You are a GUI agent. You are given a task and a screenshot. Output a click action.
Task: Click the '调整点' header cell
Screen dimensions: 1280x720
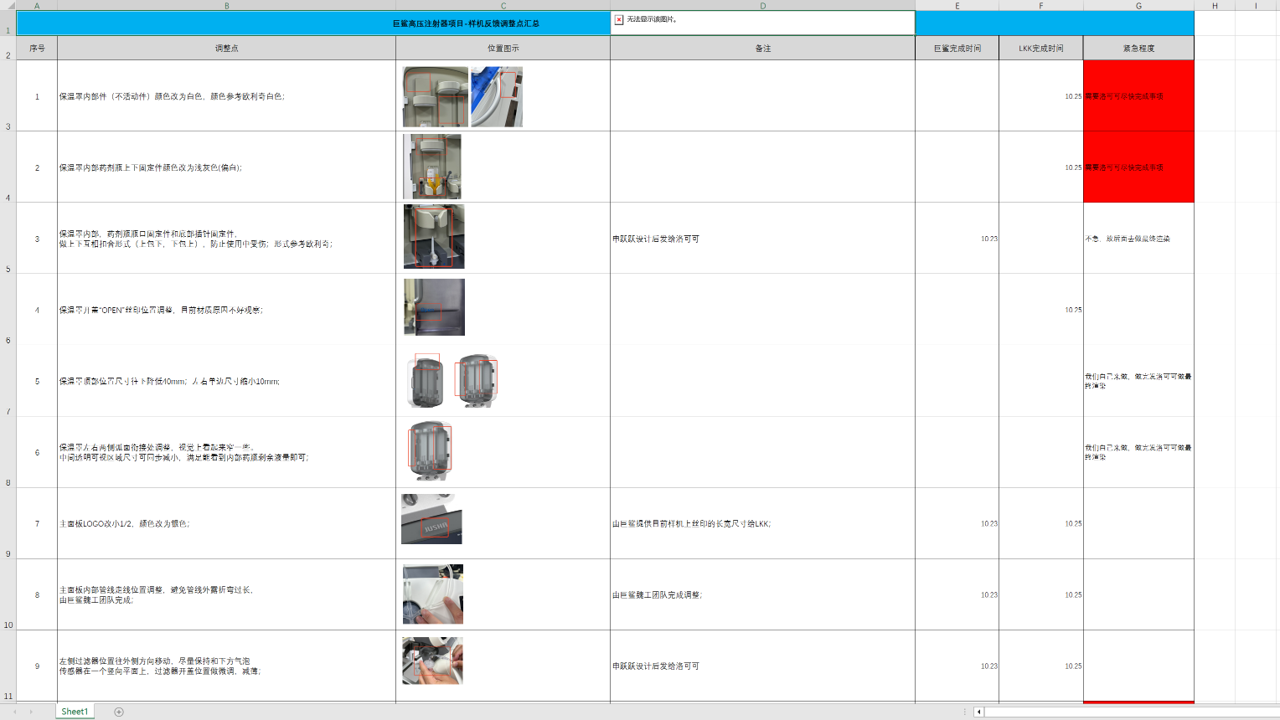[x=226, y=48]
